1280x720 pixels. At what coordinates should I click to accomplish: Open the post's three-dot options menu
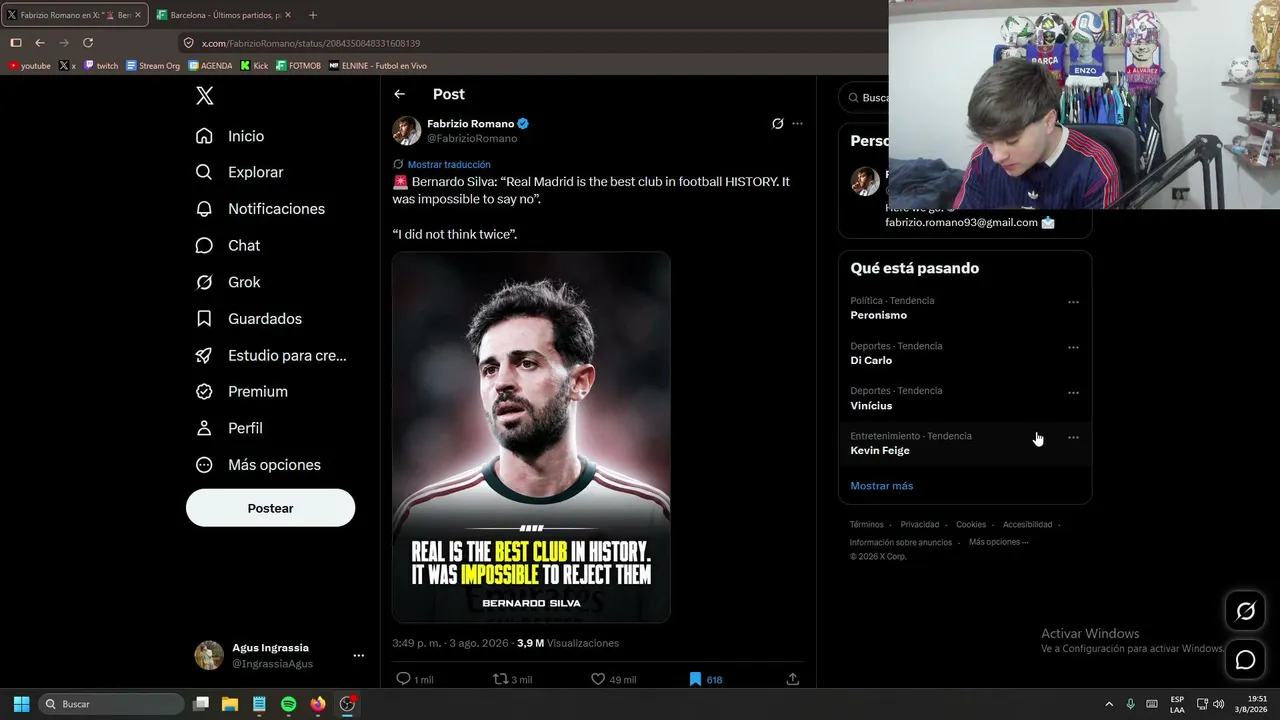click(797, 124)
